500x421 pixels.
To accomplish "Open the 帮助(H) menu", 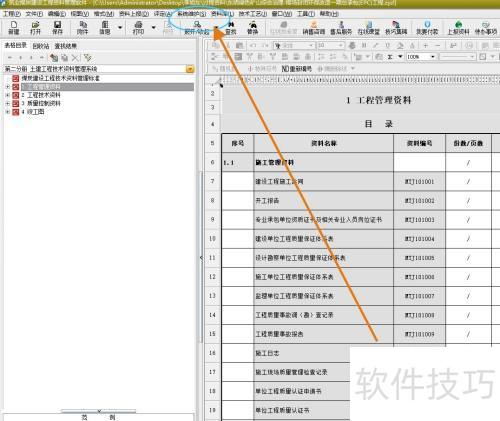I will [329, 14].
